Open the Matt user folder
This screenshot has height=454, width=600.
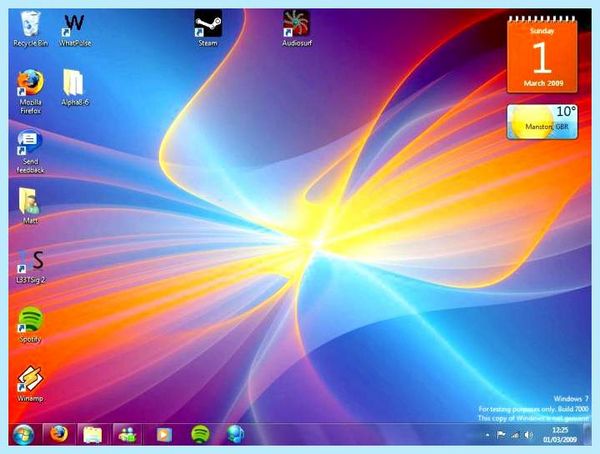pyautogui.click(x=30, y=206)
